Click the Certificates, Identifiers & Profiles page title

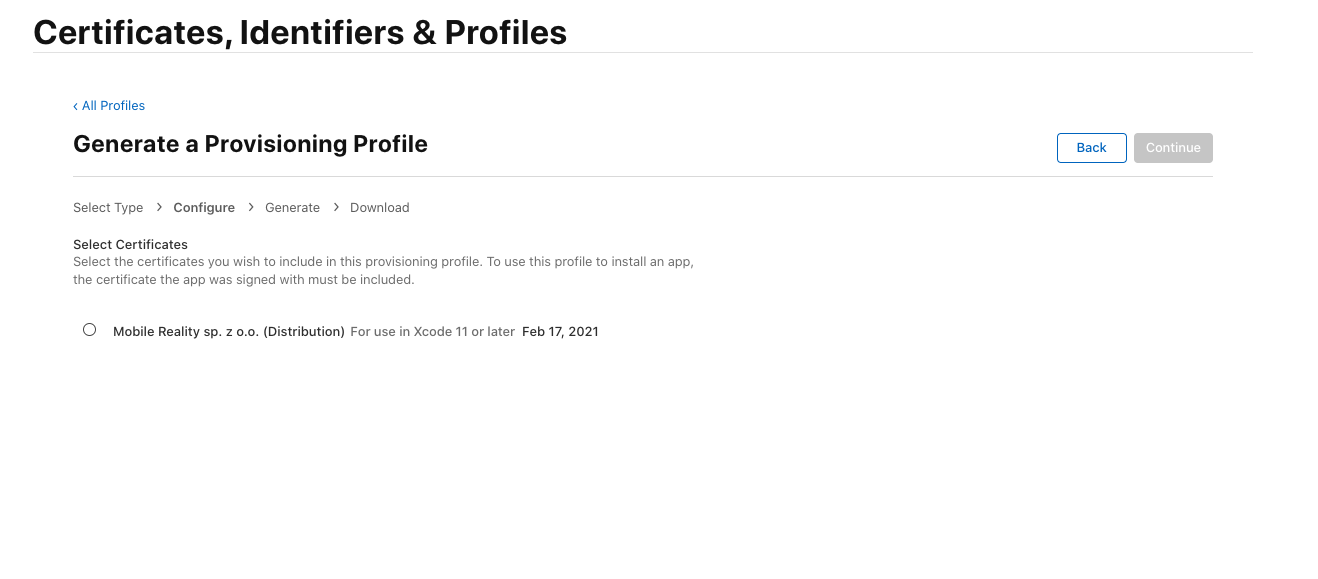point(300,32)
